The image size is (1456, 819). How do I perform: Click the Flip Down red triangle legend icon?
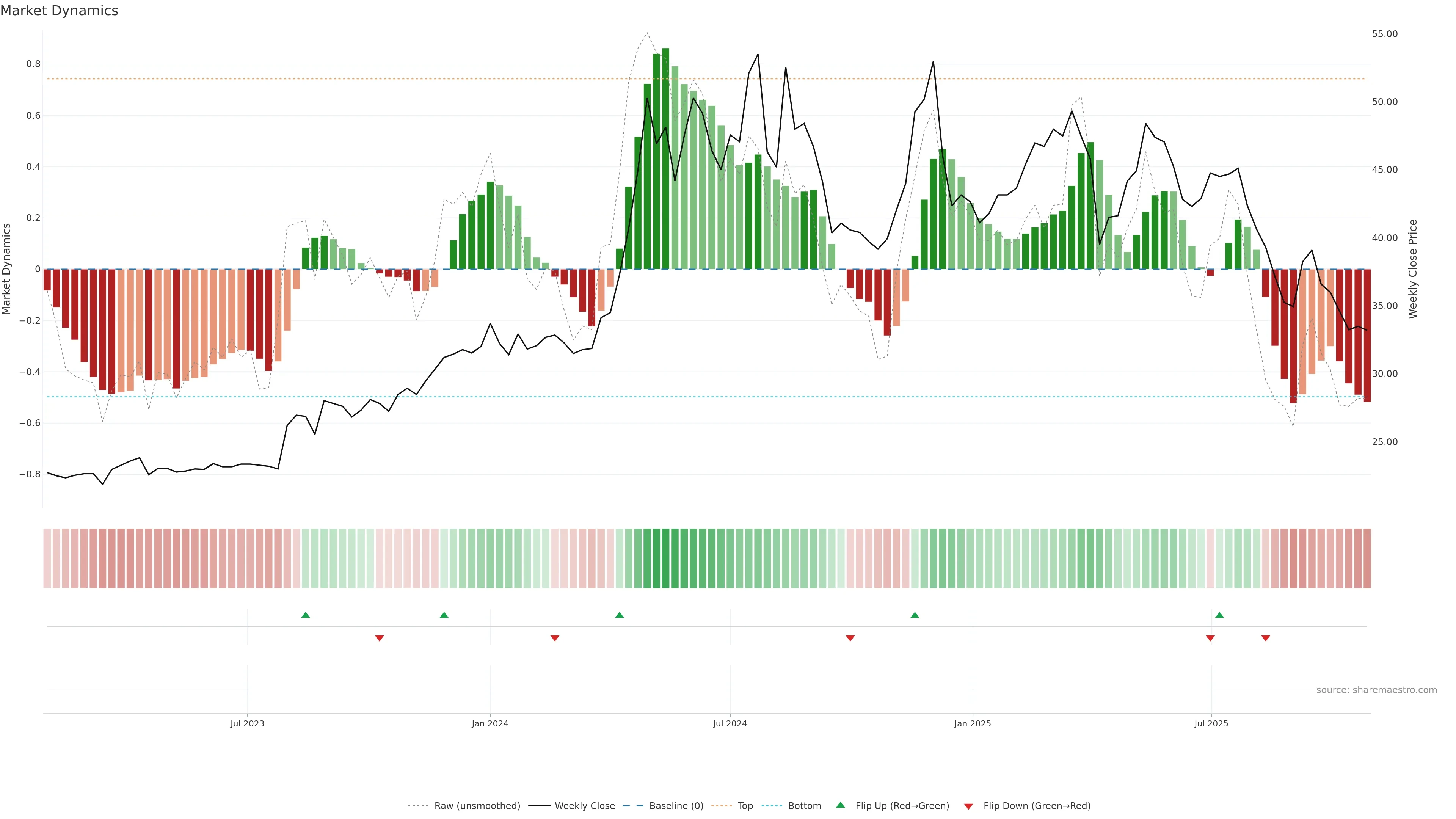(968, 806)
